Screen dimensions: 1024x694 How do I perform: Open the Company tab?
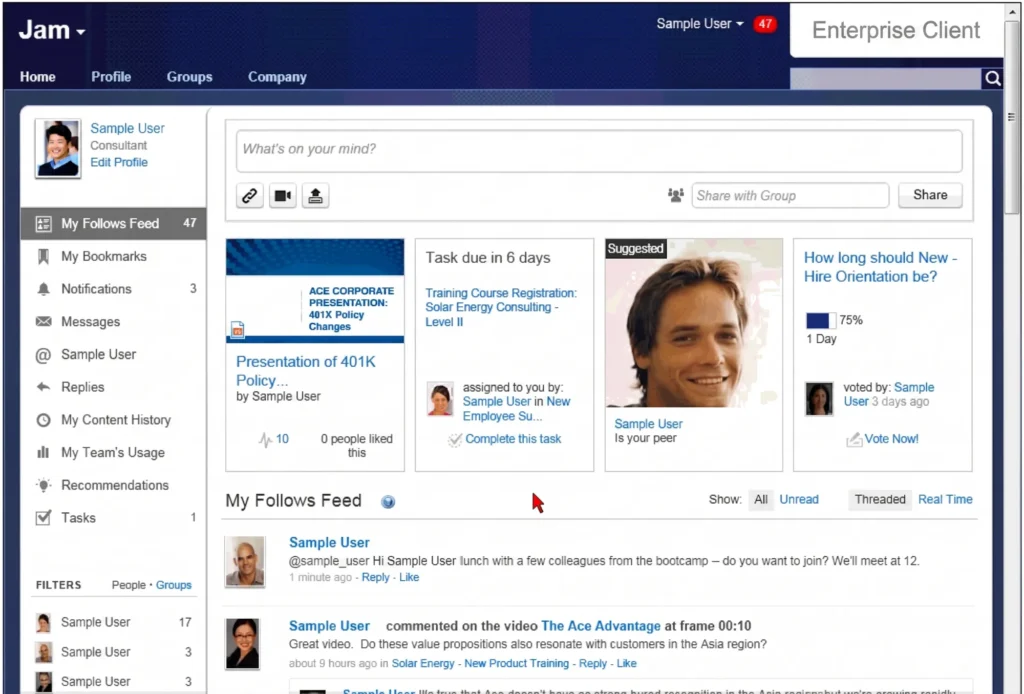(277, 77)
